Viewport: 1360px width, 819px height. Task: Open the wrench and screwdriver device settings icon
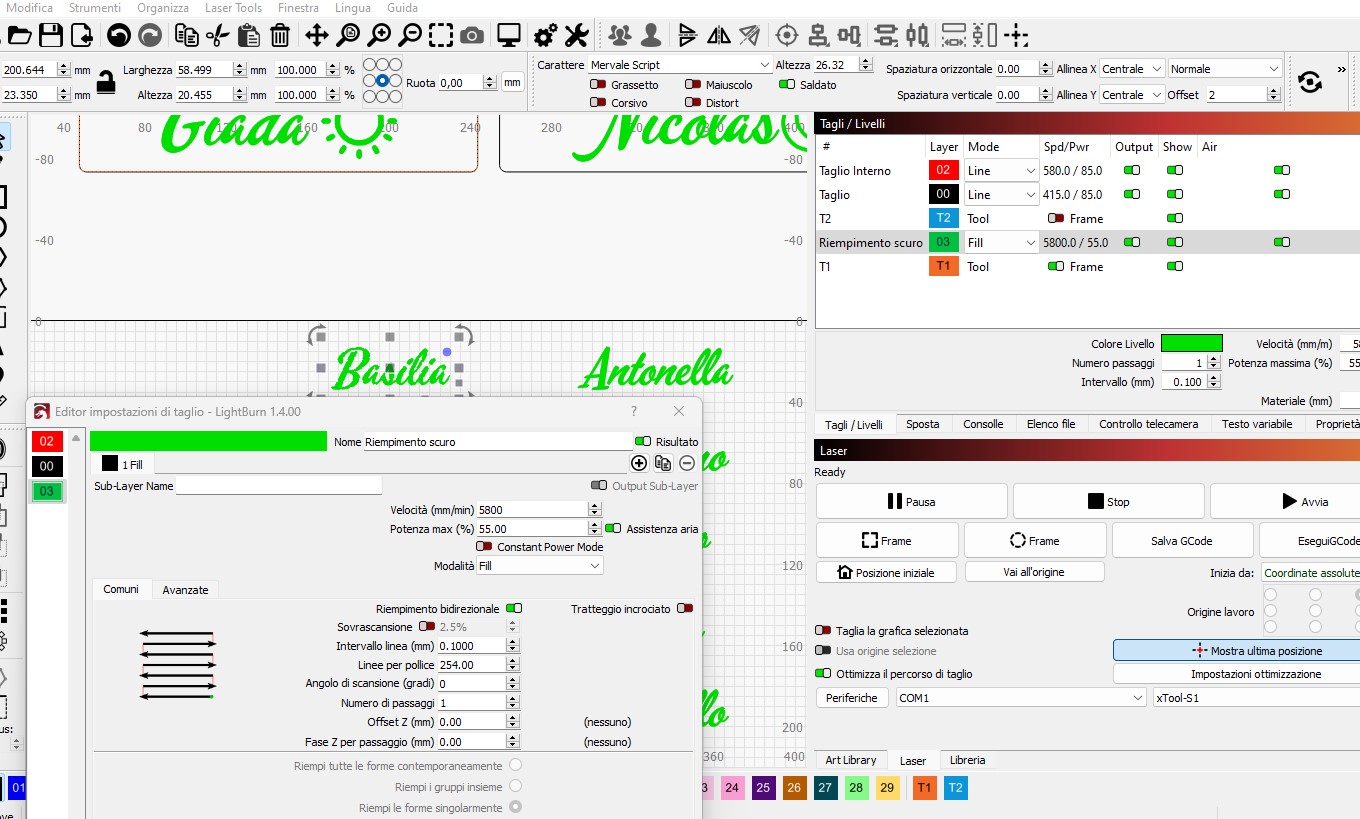pyautogui.click(x=576, y=36)
